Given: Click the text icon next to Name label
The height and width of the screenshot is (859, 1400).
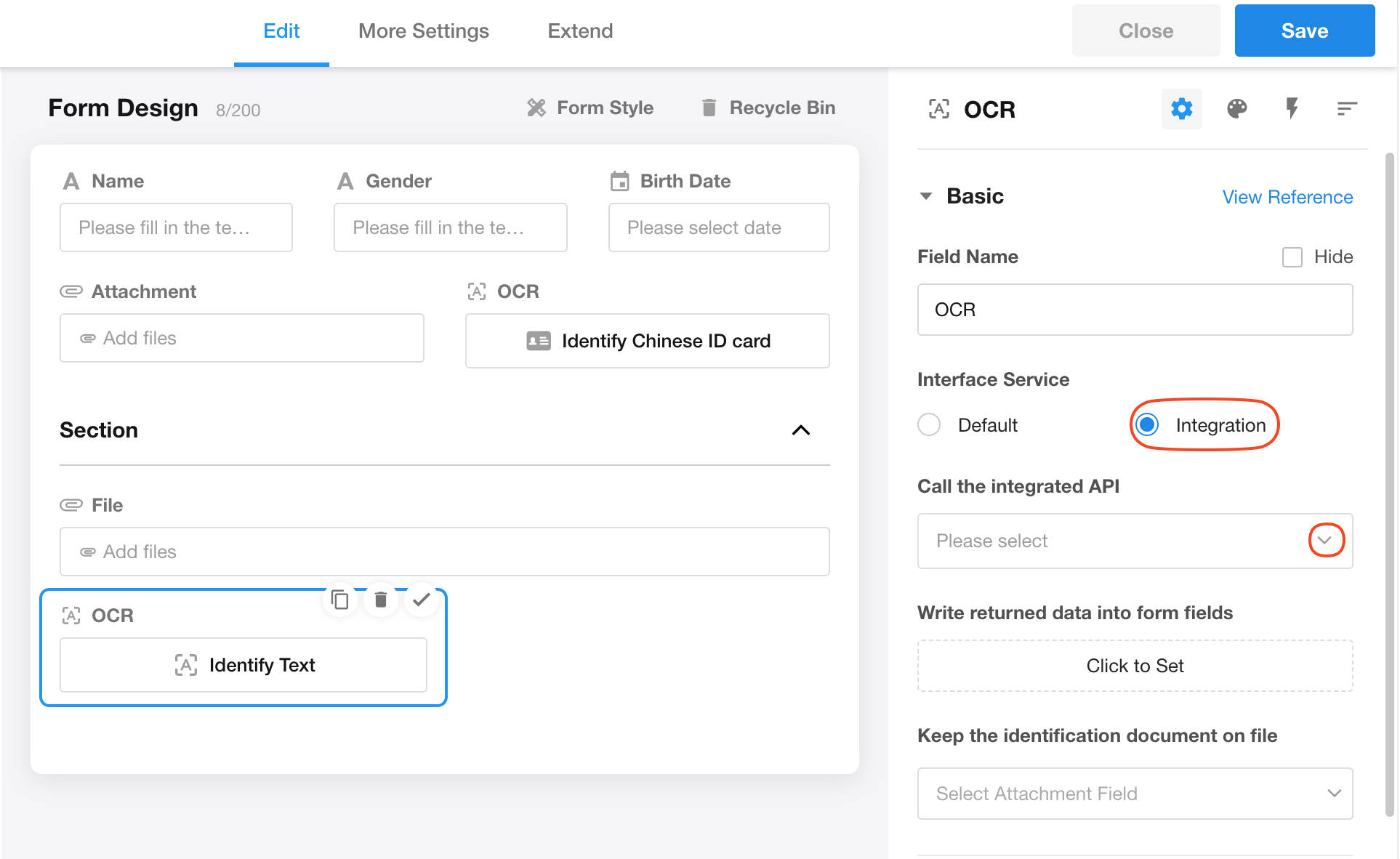Looking at the screenshot, I should [x=71, y=181].
